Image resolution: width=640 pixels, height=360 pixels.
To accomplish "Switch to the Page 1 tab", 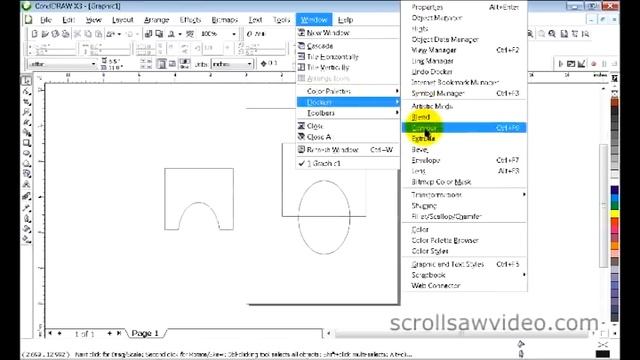I will click(145, 333).
